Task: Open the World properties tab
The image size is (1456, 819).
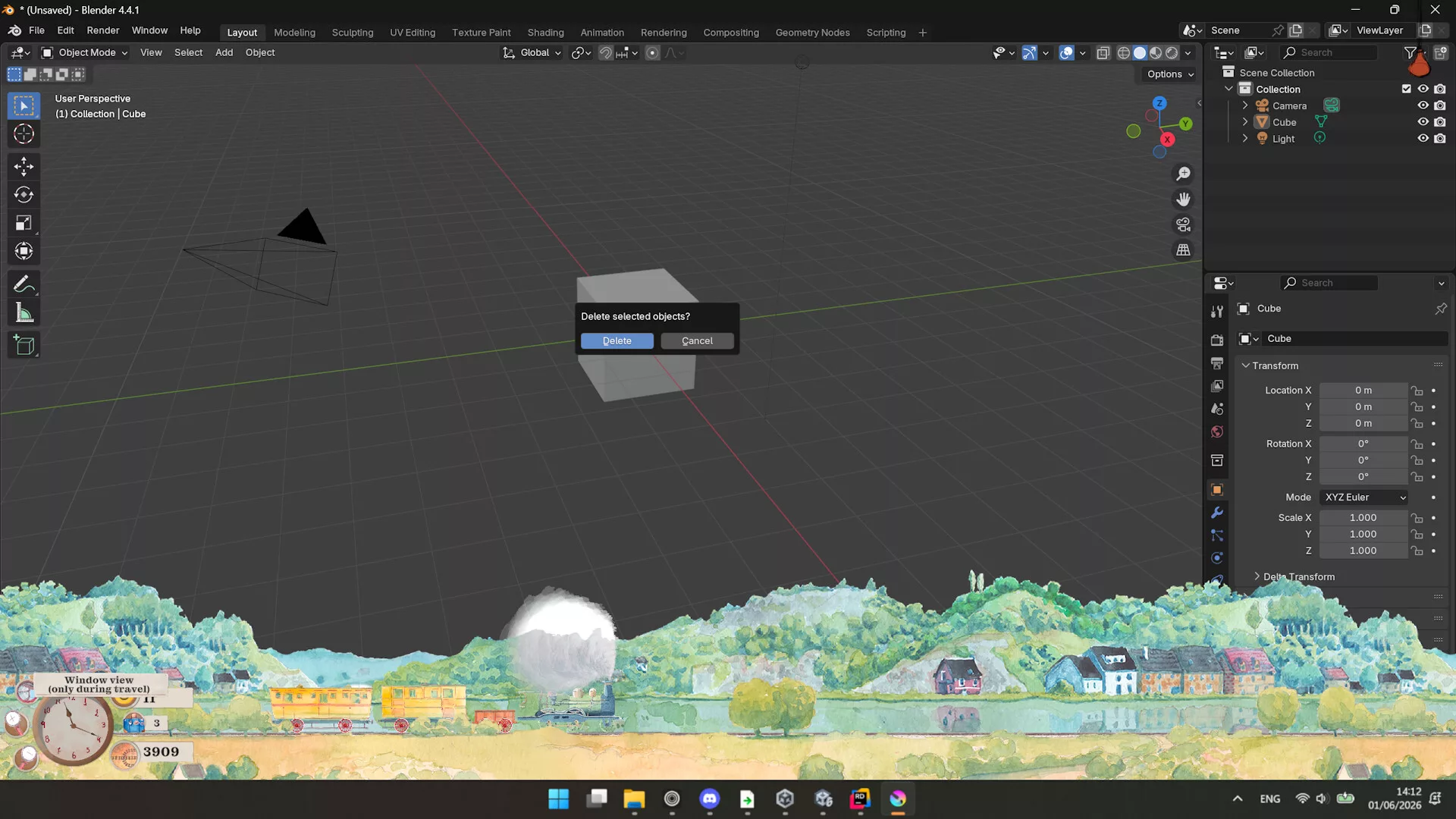Action: click(x=1217, y=431)
